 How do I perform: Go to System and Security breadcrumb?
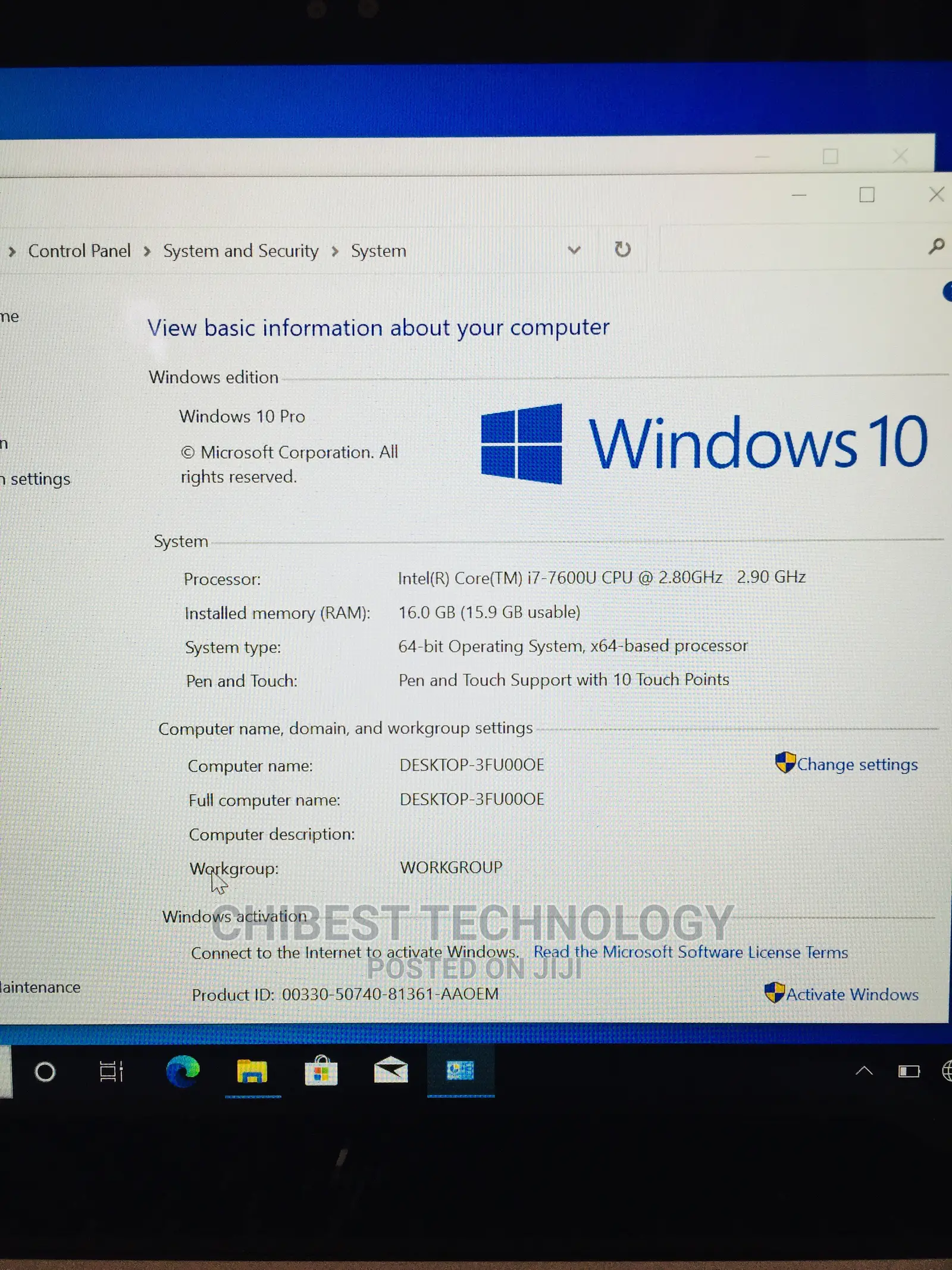tap(241, 251)
